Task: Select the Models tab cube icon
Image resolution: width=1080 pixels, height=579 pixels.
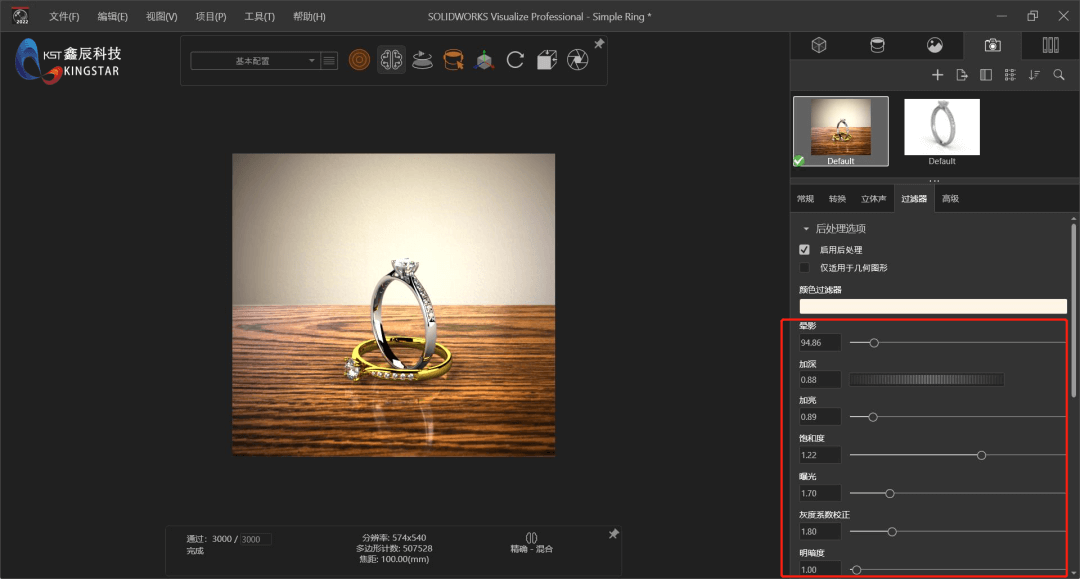Action: click(x=818, y=45)
